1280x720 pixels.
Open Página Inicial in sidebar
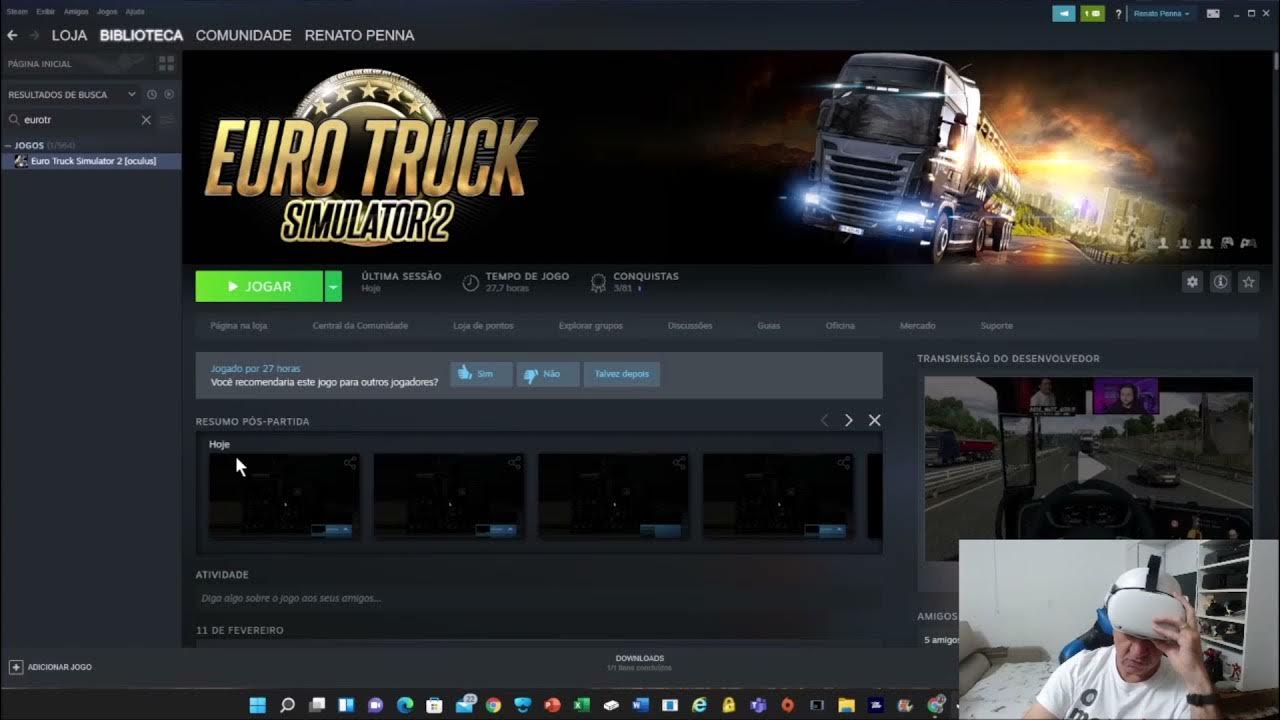tap(40, 63)
